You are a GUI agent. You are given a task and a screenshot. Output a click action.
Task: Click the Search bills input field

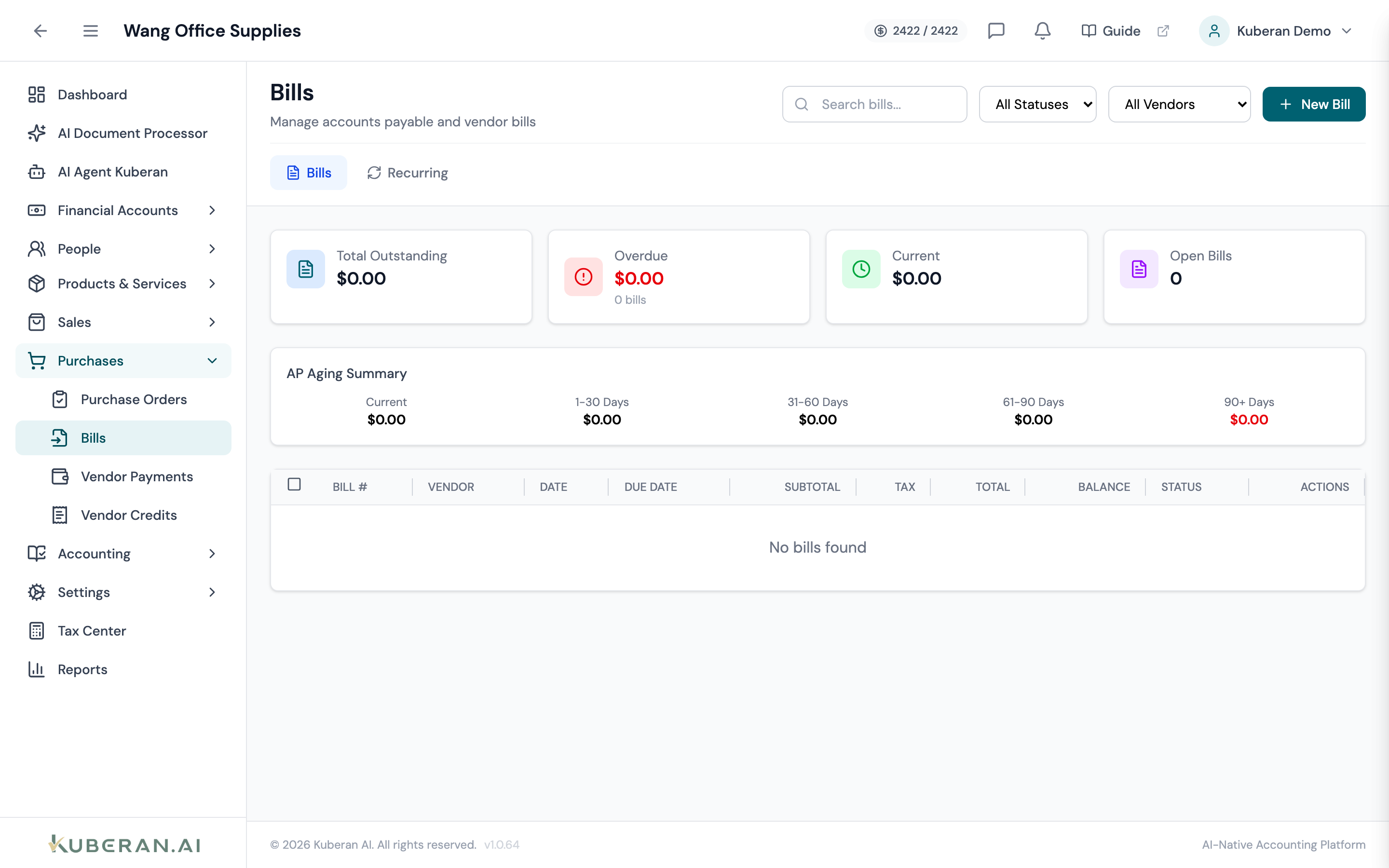875,104
